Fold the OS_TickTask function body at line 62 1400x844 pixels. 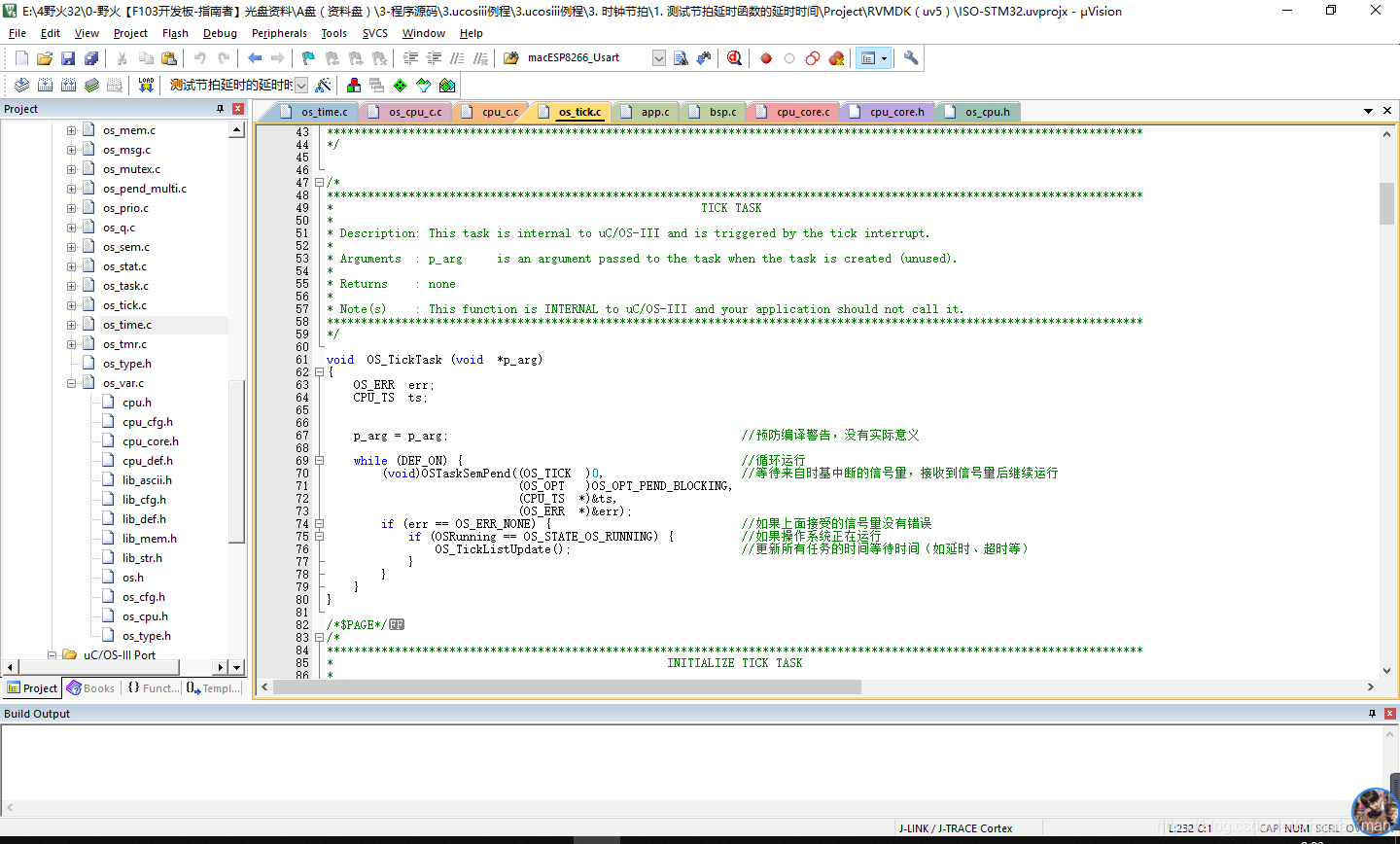coord(319,372)
